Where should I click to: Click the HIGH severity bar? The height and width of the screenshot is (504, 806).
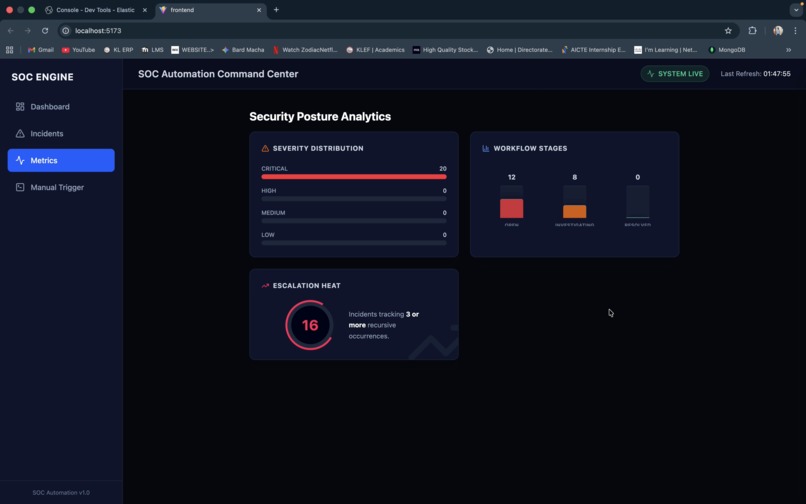(354, 199)
